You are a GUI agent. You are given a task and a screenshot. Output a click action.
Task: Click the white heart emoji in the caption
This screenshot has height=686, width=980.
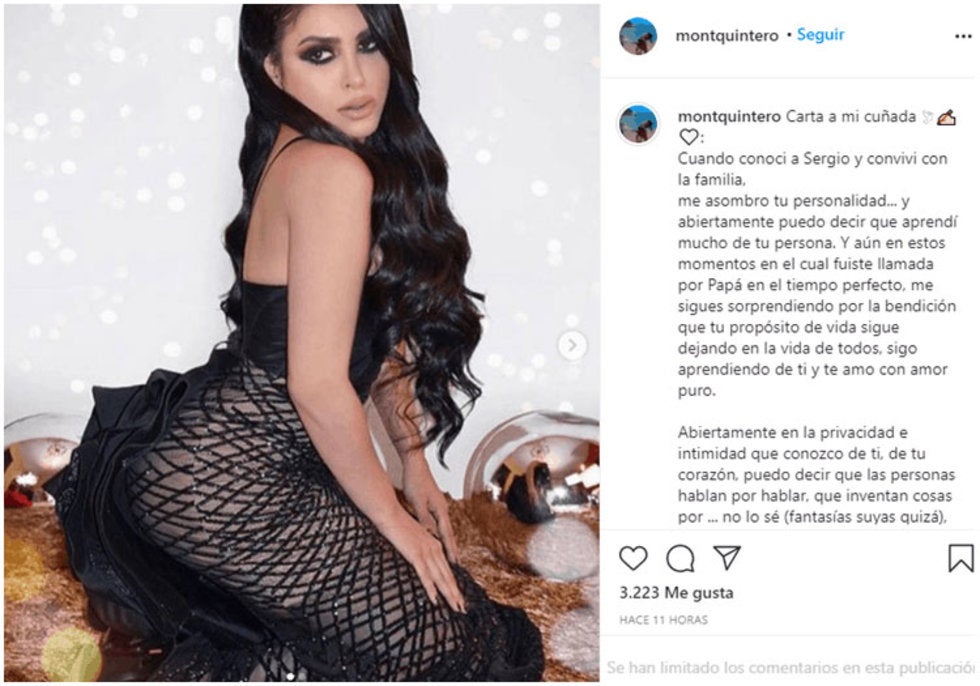688,137
